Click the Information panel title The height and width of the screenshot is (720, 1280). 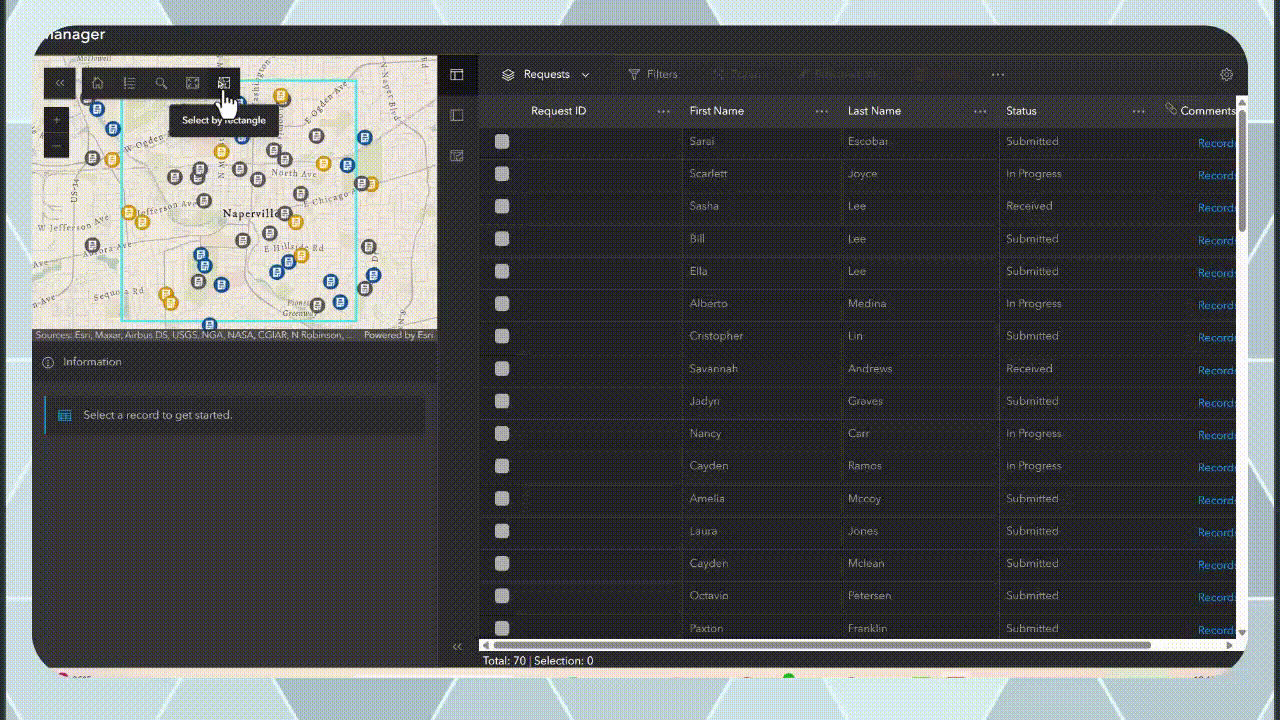[x=92, y=362]
